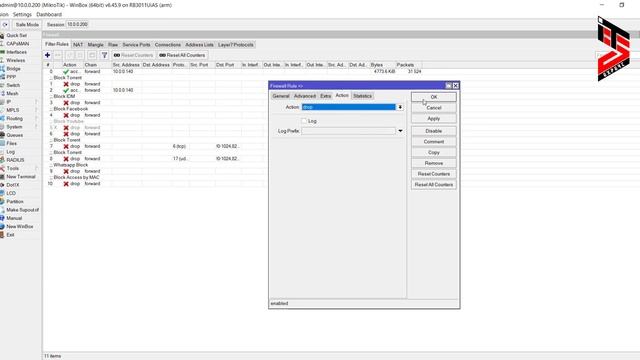Switch to the Mangle tab
This screenshot has width=640, height=360.
96,44
